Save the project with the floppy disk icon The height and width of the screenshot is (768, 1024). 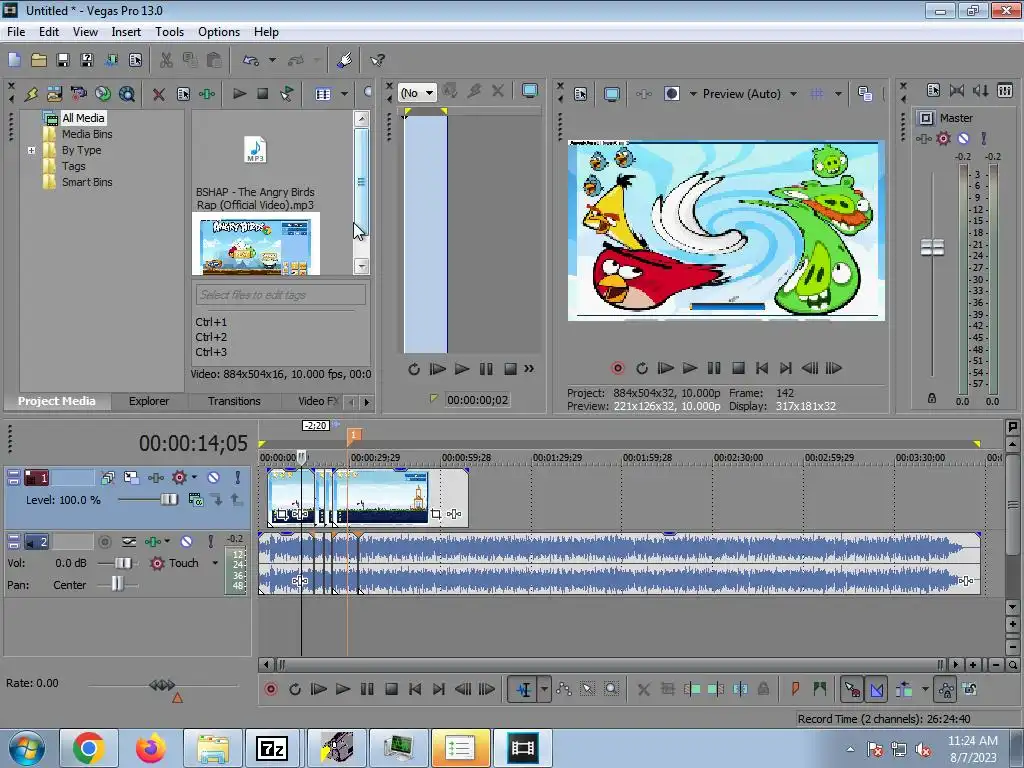point(63,60)
